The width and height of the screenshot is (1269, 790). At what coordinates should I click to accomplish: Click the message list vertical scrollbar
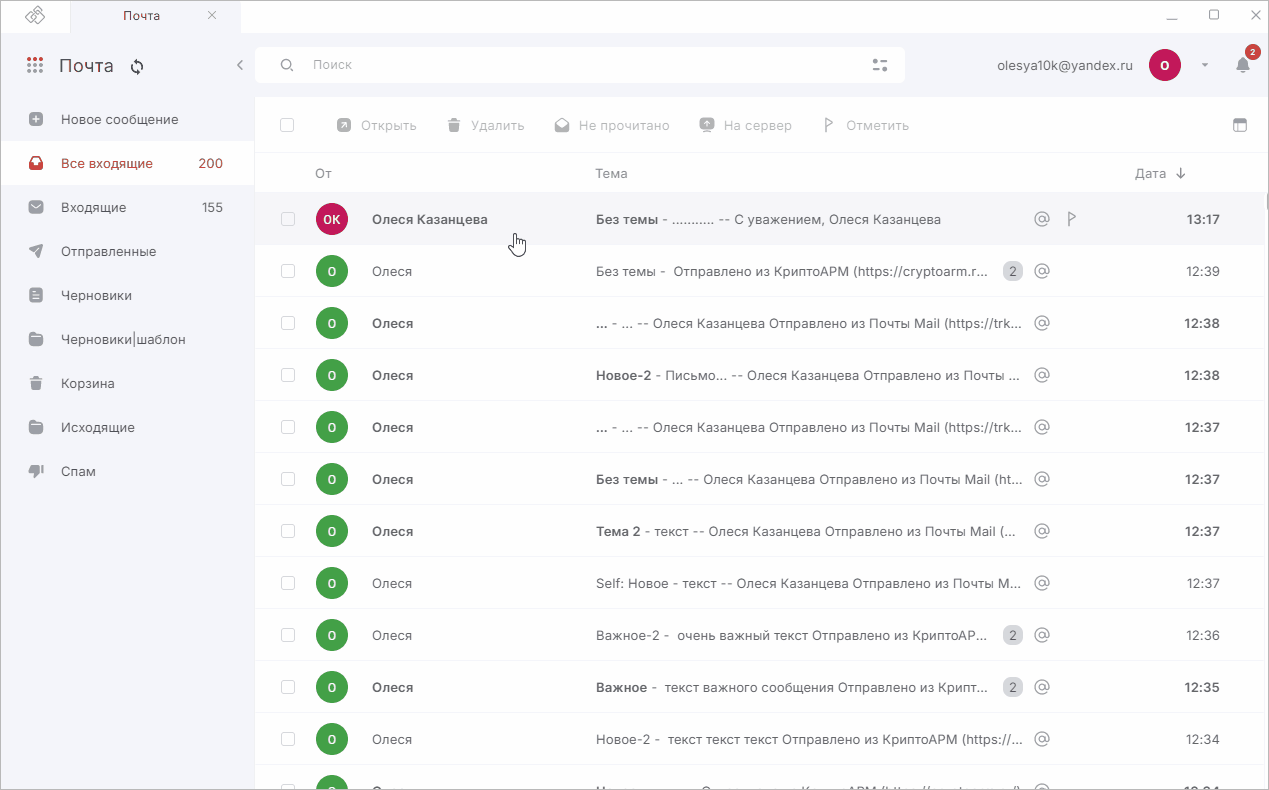[1266, 200]
